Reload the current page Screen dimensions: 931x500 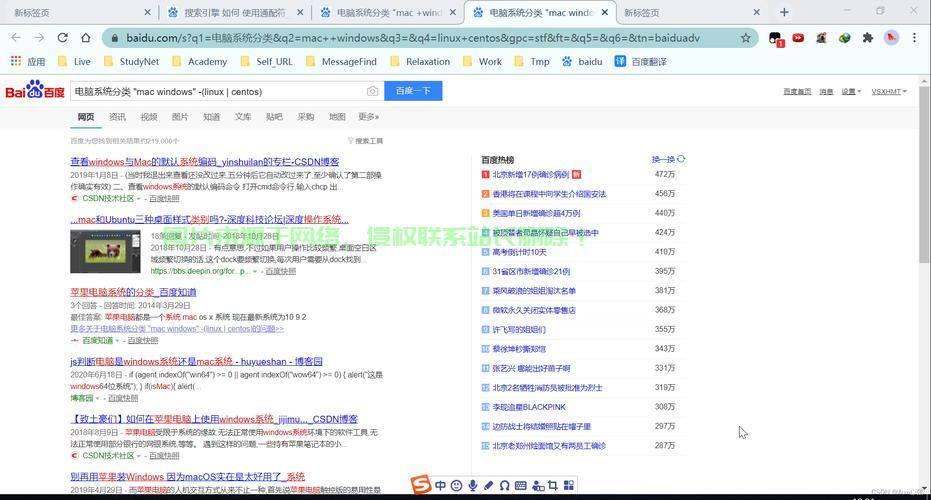pos(62,37)
